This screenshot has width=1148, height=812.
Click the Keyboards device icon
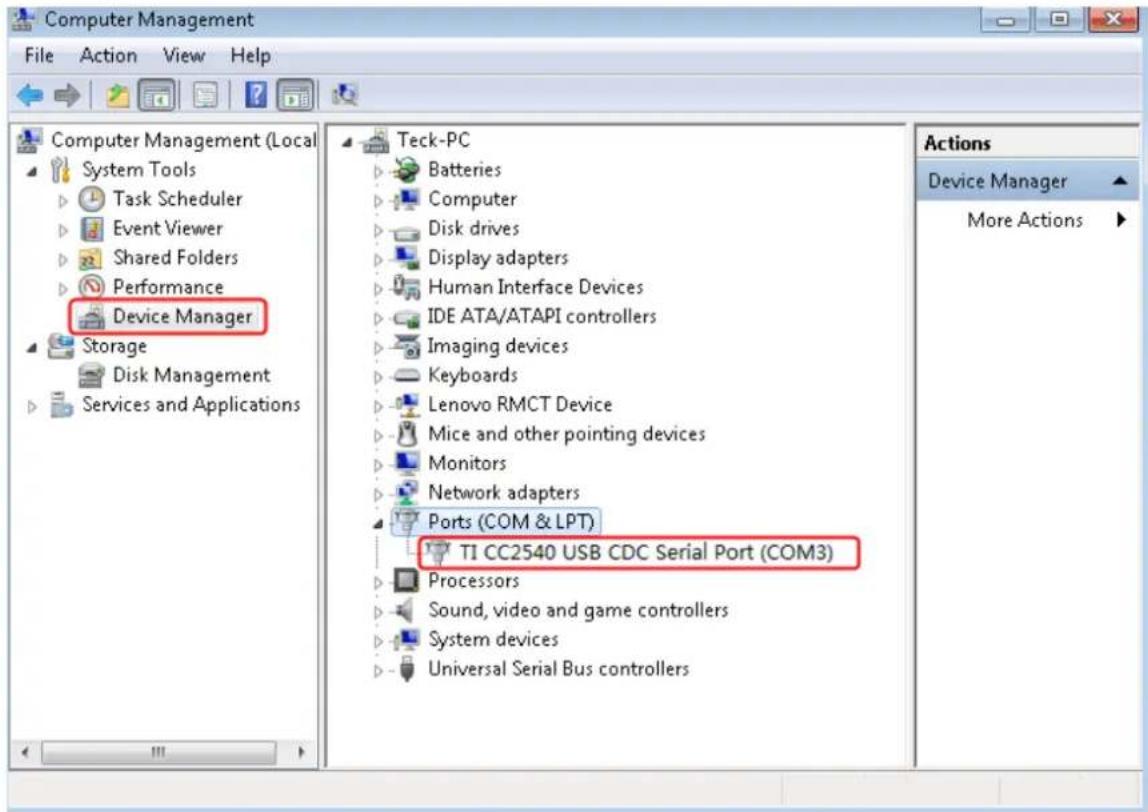[x=406, y=376]
